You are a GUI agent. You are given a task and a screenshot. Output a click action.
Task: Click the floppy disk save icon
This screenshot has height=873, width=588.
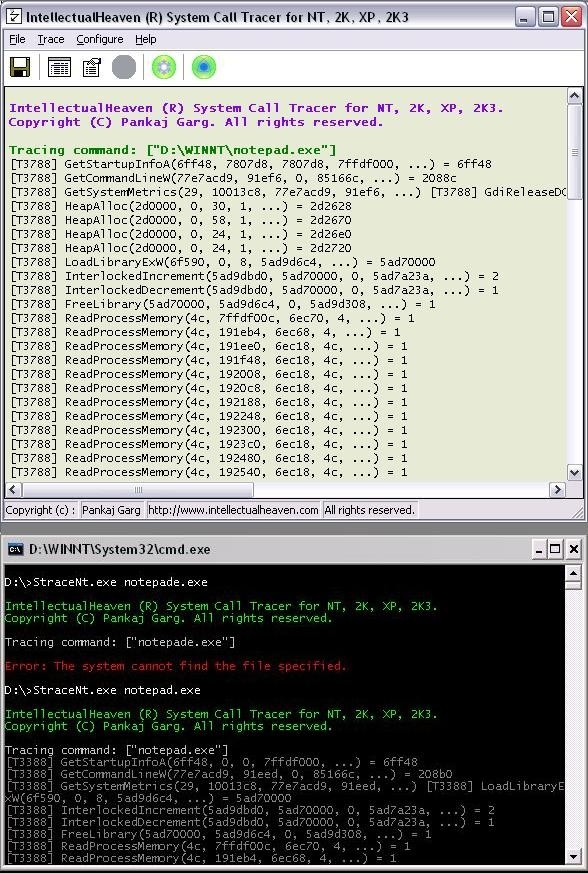click(20, 67)
